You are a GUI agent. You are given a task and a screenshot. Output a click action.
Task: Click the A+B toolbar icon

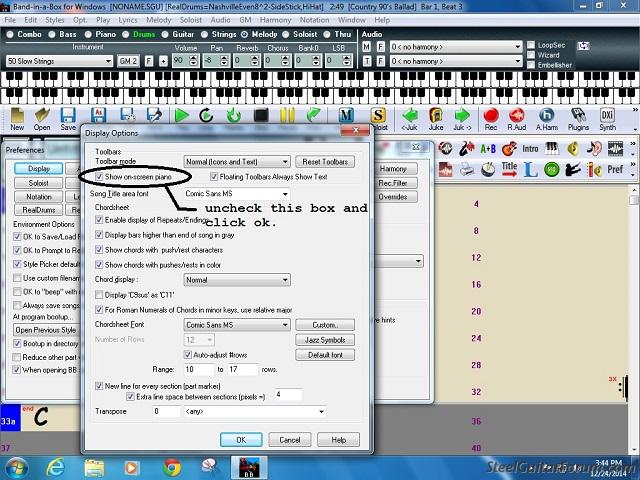488,149
